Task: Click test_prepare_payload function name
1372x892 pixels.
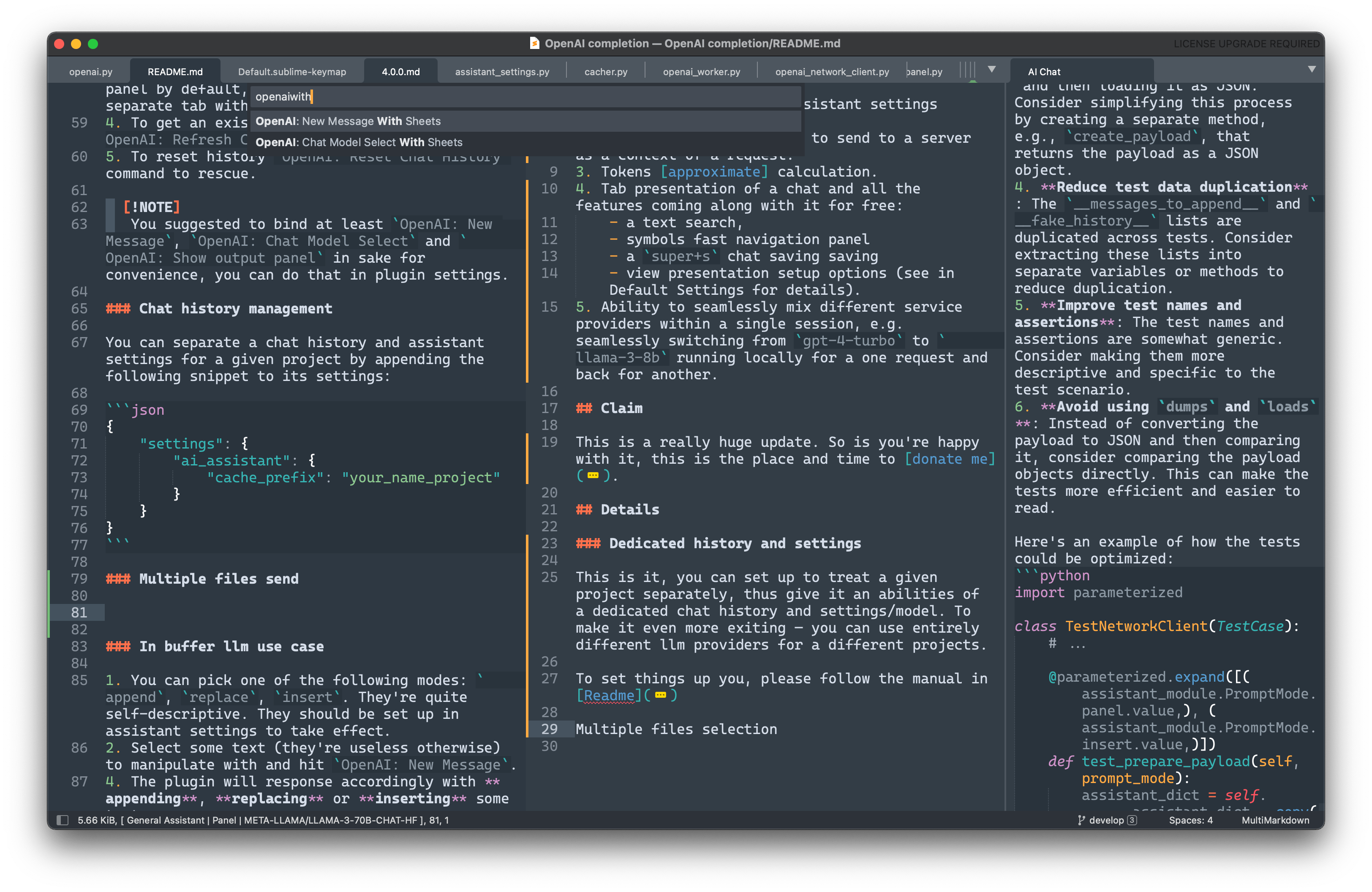Action: point(1165,762)
